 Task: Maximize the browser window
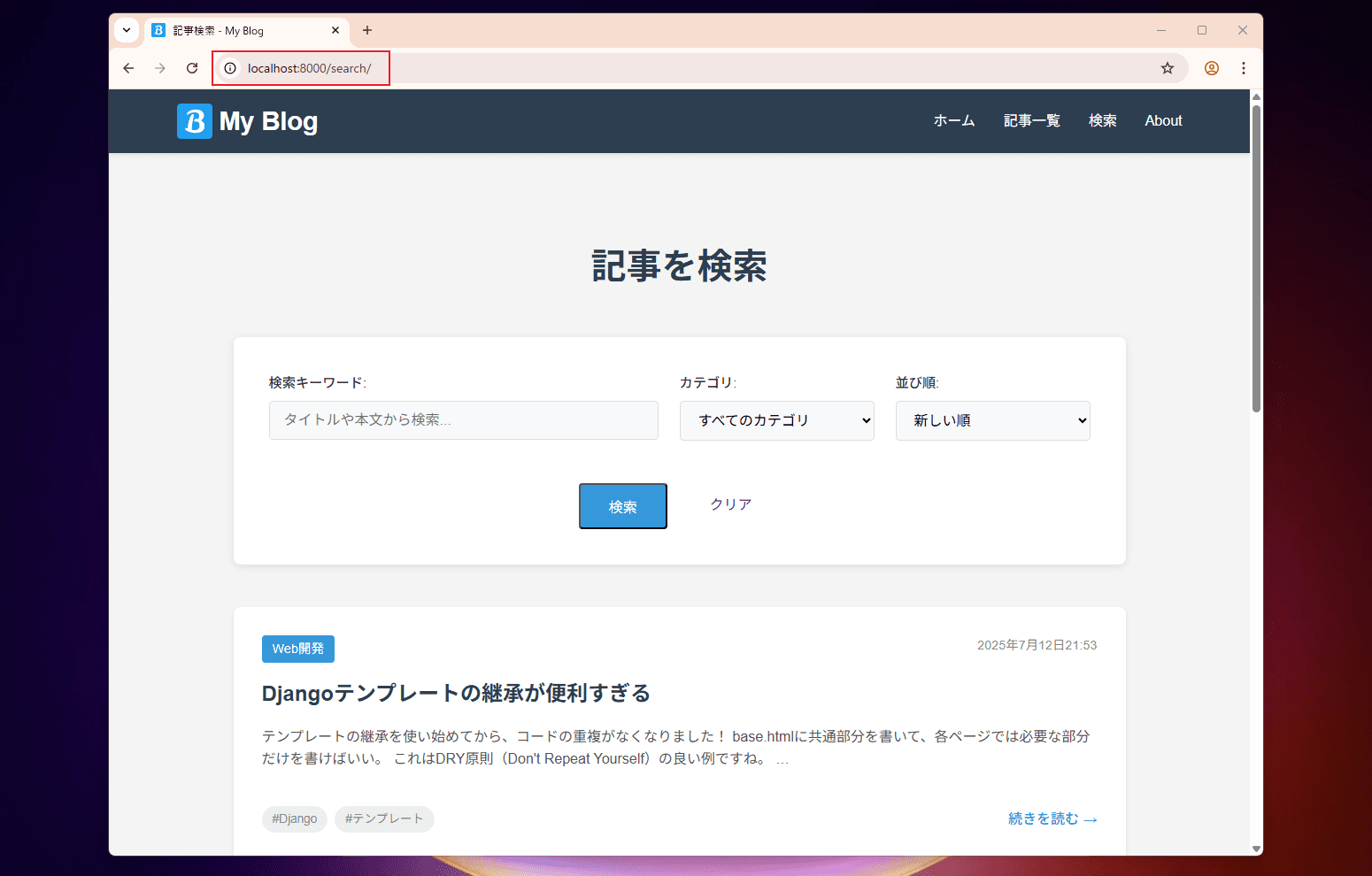click(x=1202, y=30)
